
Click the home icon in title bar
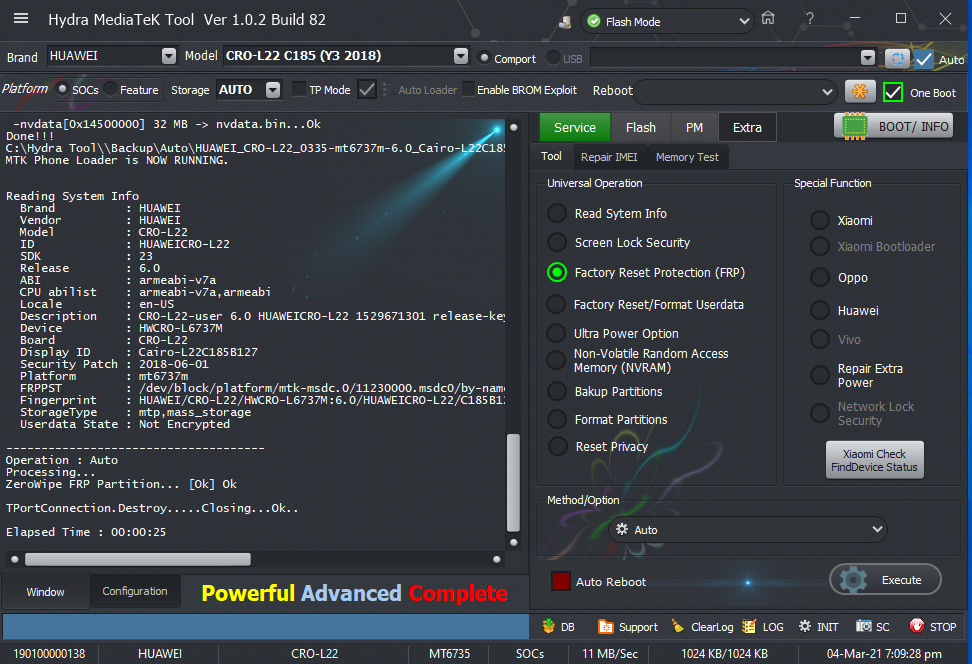(768, 18)
